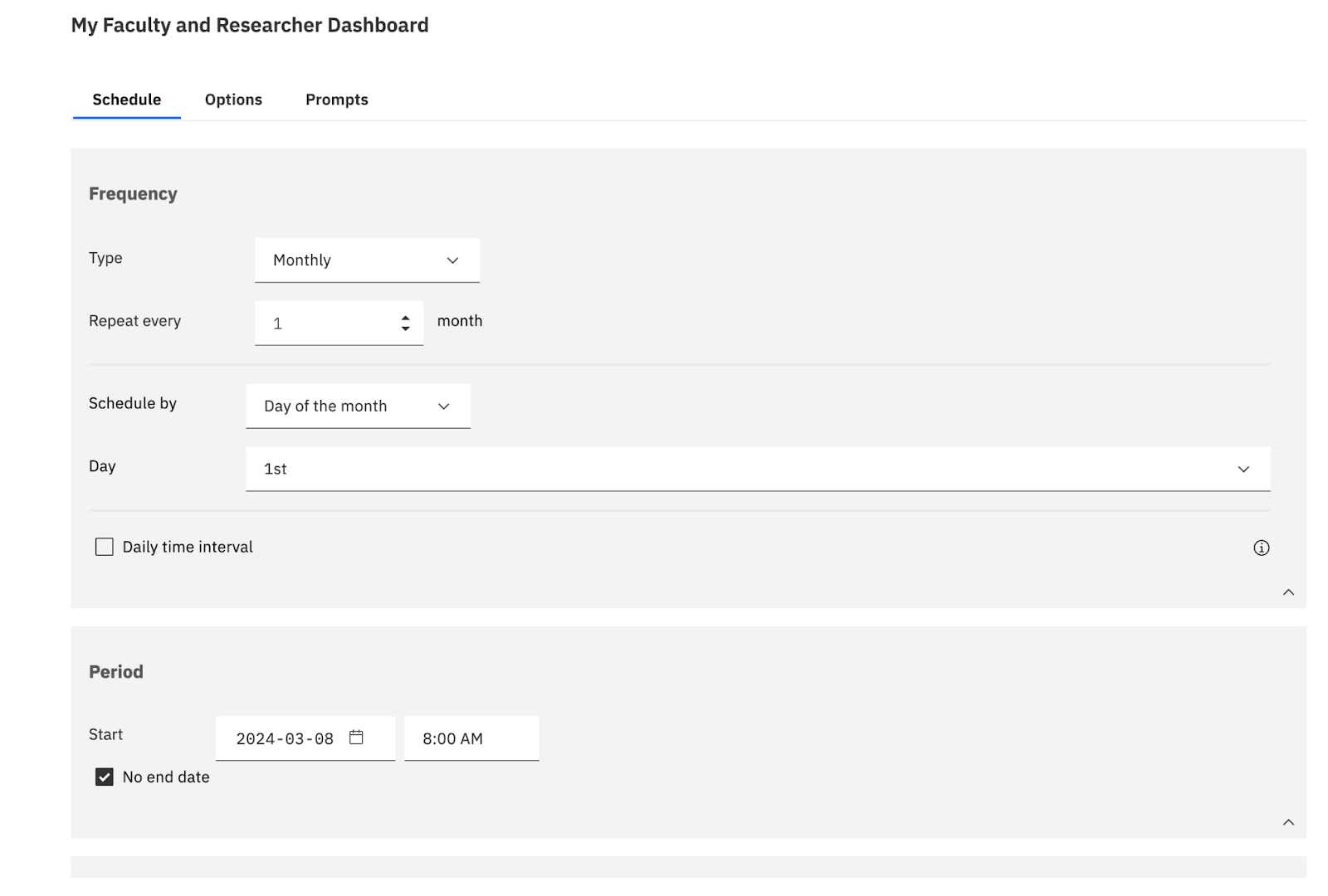Enable the Daily time interval checkbox
1328x896 pixels.
click(x=105, y=547)
